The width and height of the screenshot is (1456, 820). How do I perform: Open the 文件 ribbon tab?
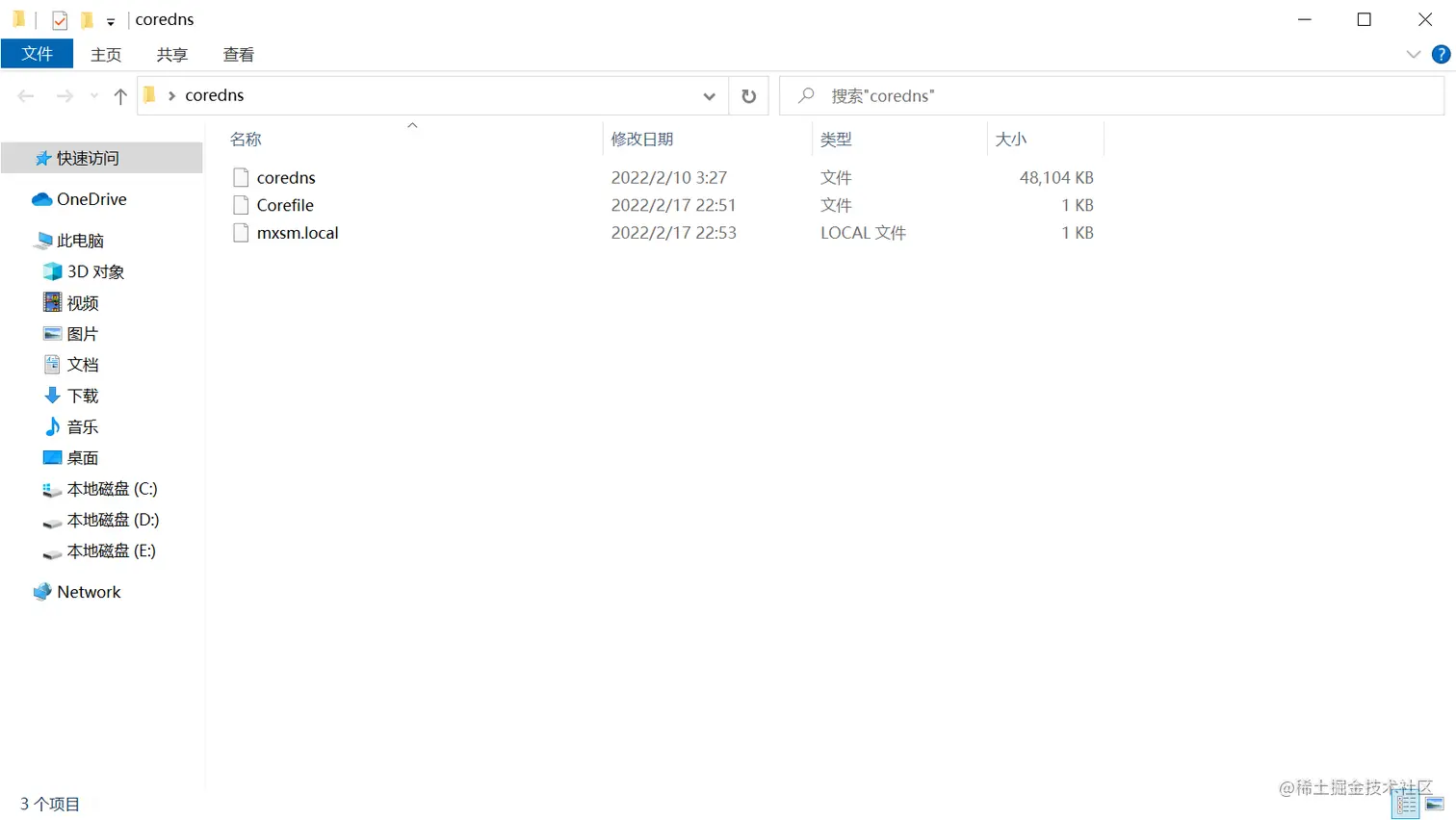[x=37, y=54]
